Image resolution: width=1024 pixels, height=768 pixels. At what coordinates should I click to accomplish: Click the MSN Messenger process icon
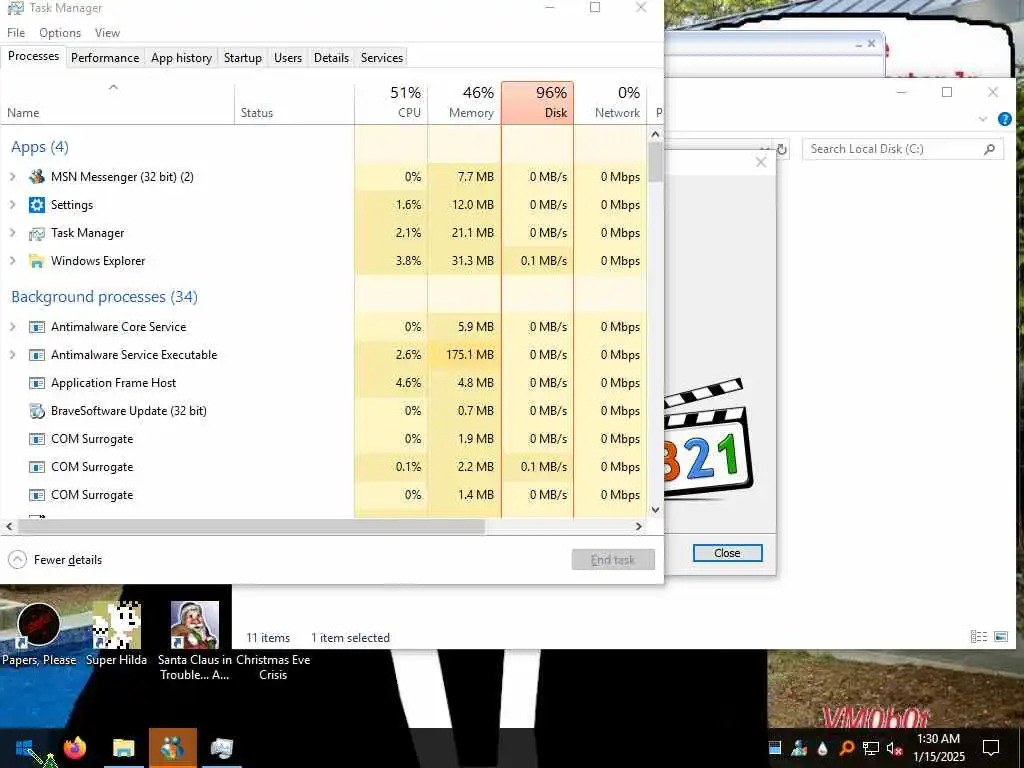37,176
